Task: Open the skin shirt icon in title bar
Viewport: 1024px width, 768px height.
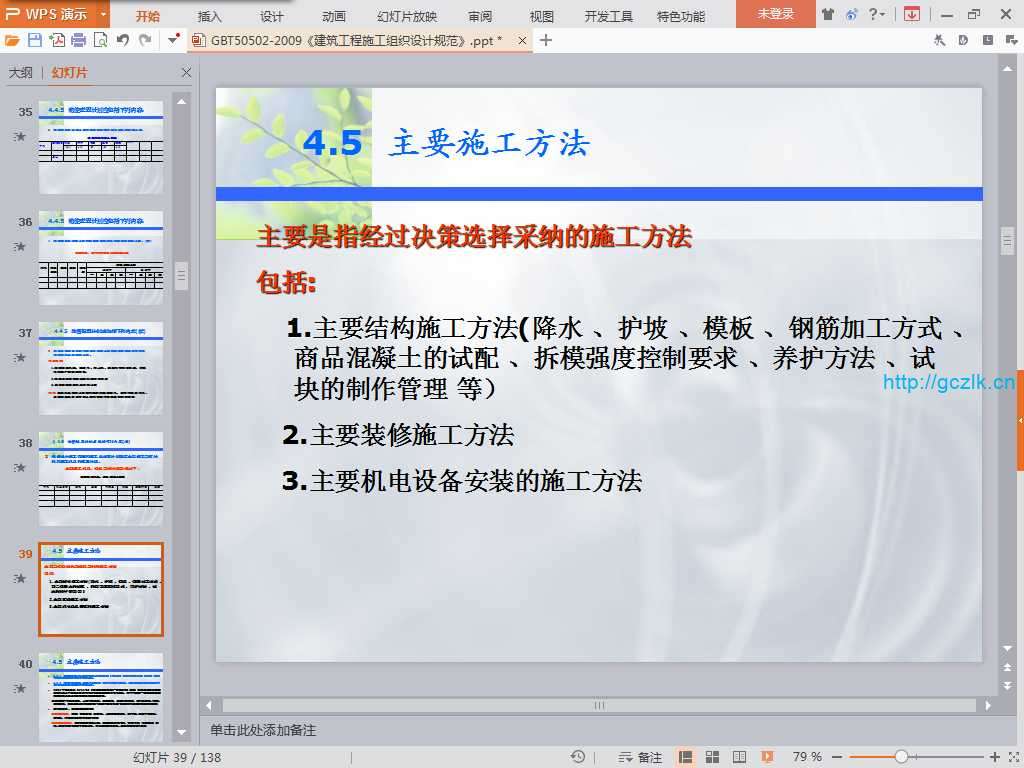Action: [828, 14]
